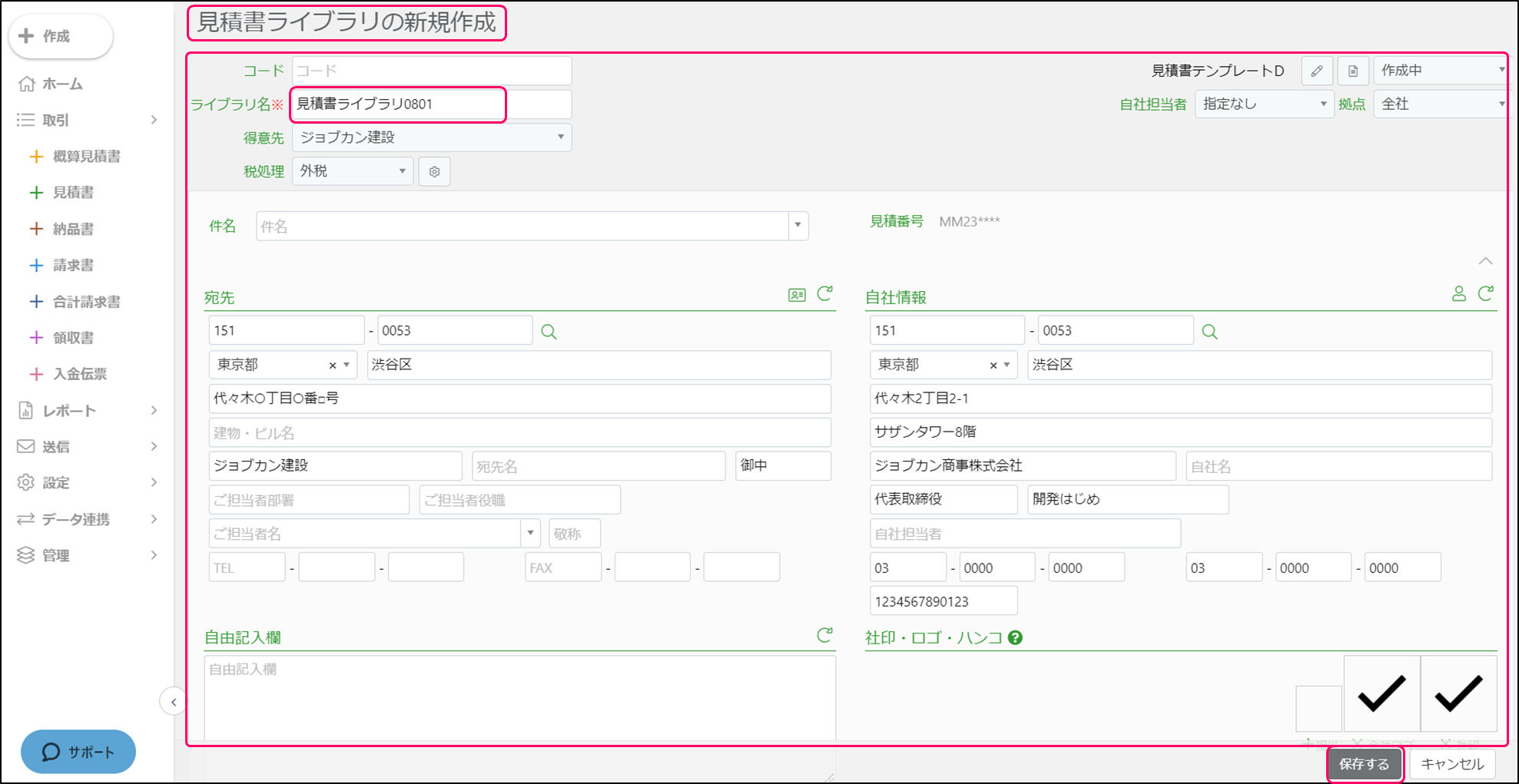Collapse the sidebar with the arrow button
Viewport: 1519px width, 784px height.
[174, 702]
